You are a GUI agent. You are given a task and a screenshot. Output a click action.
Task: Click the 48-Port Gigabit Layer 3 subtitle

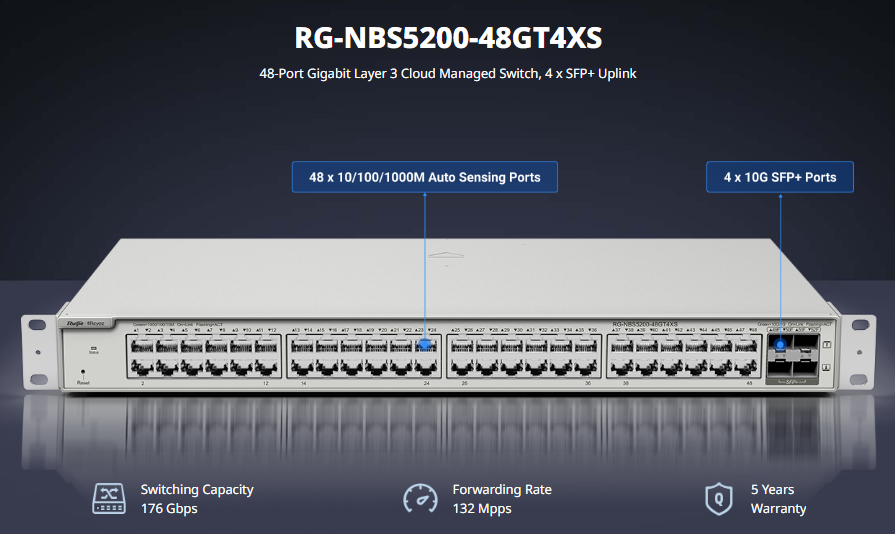(x=448, y=74)
